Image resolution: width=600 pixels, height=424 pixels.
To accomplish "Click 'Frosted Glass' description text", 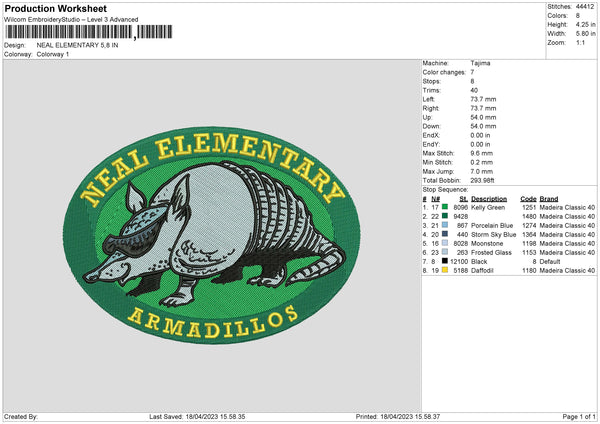I will point(491,253).
